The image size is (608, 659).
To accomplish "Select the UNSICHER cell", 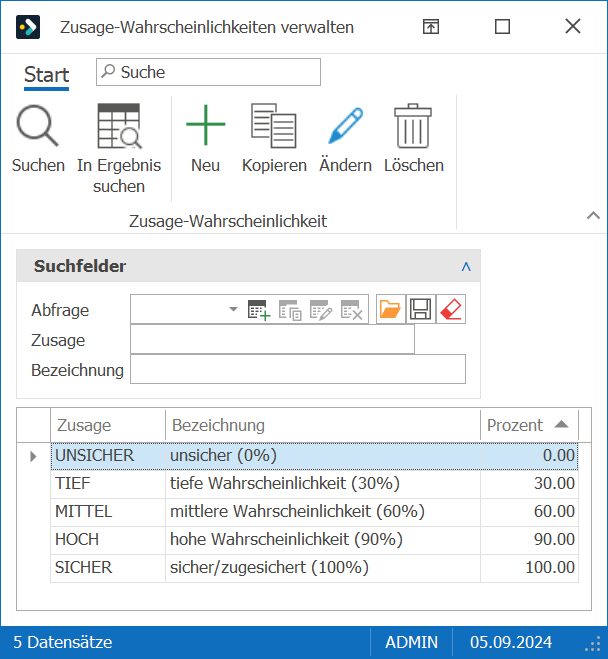I will pos(108,456).
